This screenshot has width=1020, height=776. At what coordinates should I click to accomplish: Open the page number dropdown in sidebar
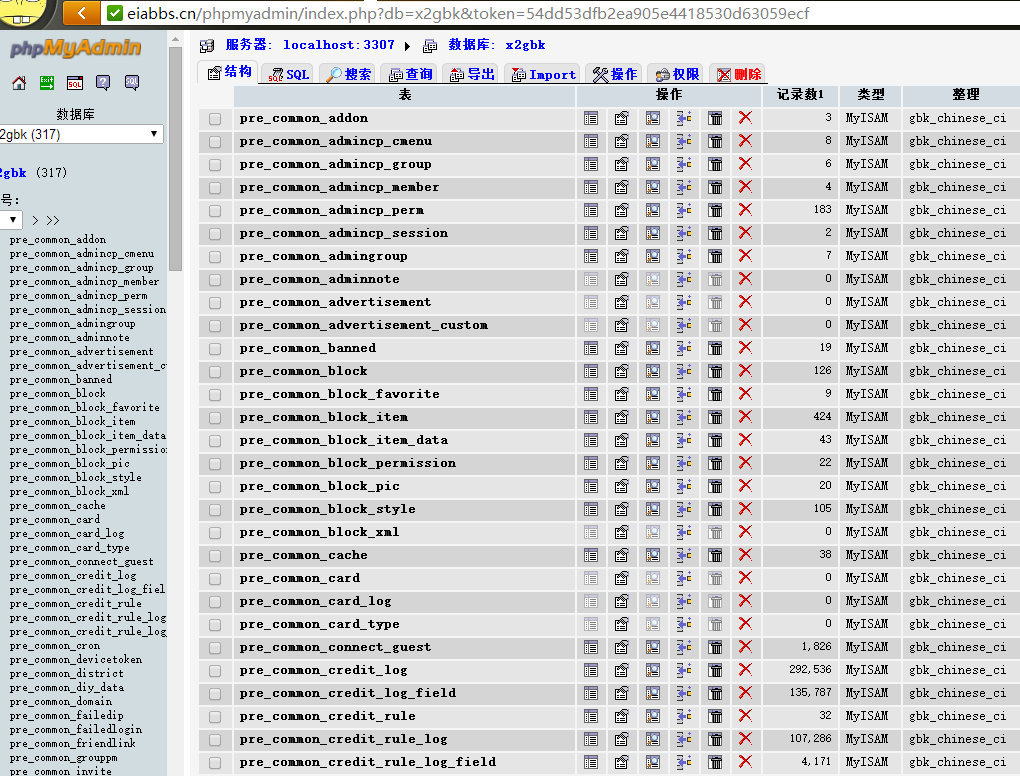[x=12, y=220]
